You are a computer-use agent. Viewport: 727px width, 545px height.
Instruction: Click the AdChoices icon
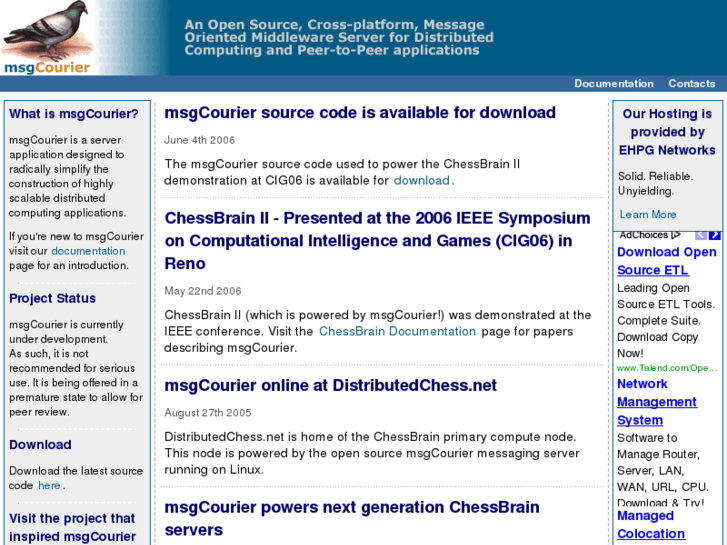(x=676, y=235)
